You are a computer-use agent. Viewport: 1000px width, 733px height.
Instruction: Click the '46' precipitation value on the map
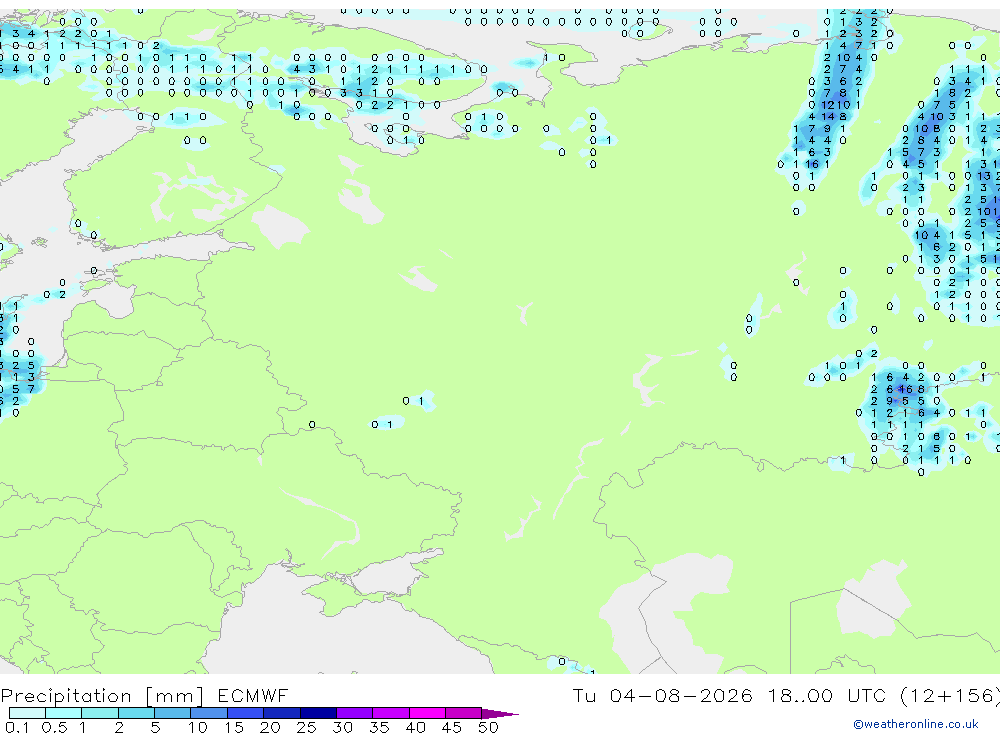pyautogui.click(x=905, y=389)
